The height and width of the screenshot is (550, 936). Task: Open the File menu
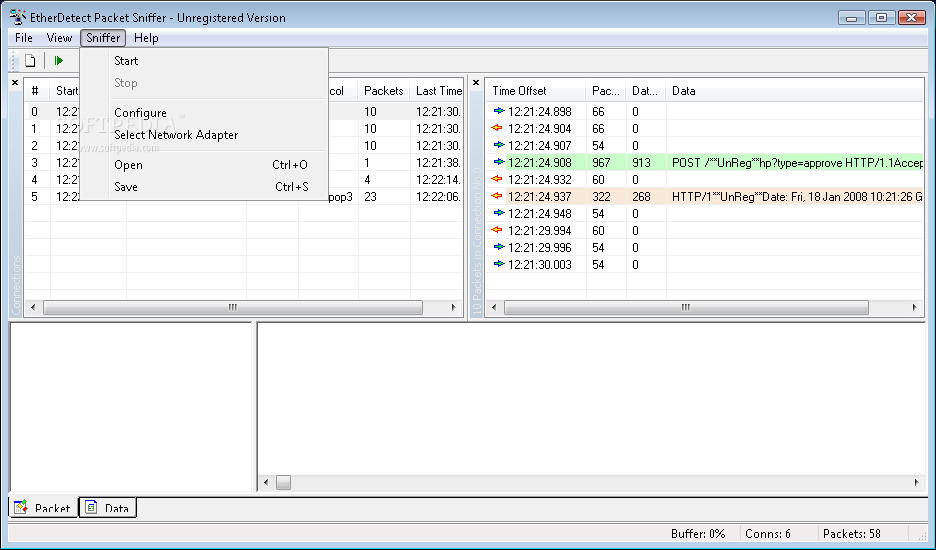click(24, 38)
